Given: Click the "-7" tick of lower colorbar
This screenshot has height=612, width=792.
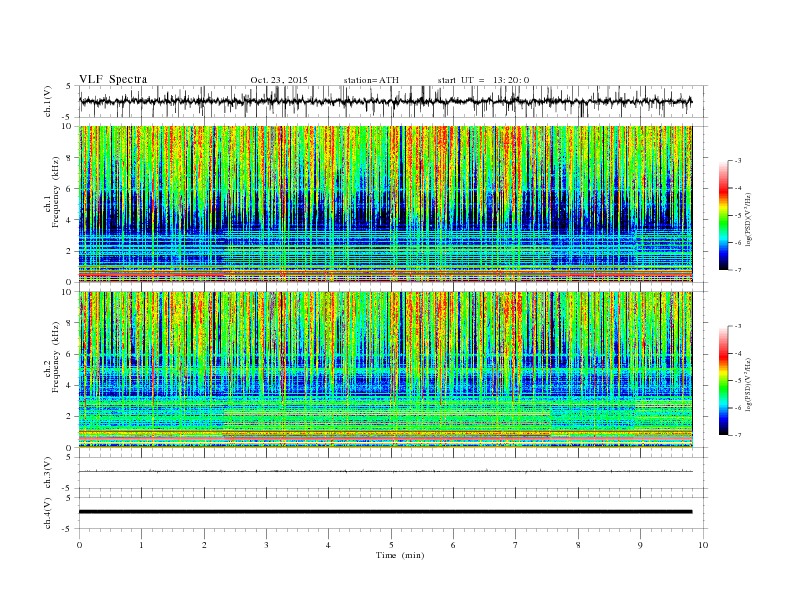Looking at the screenshot, I should tap(737, 435).
